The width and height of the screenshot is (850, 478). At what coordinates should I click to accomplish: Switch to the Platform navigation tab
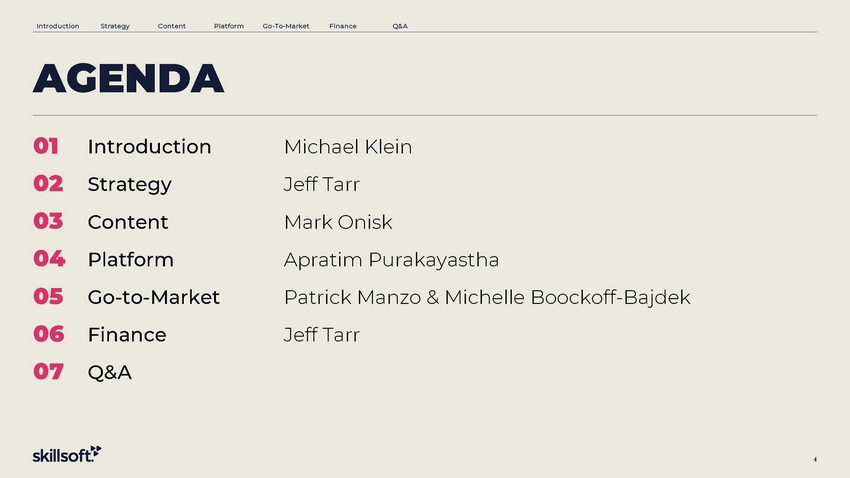pyautogui.click(x=229, y=26)
